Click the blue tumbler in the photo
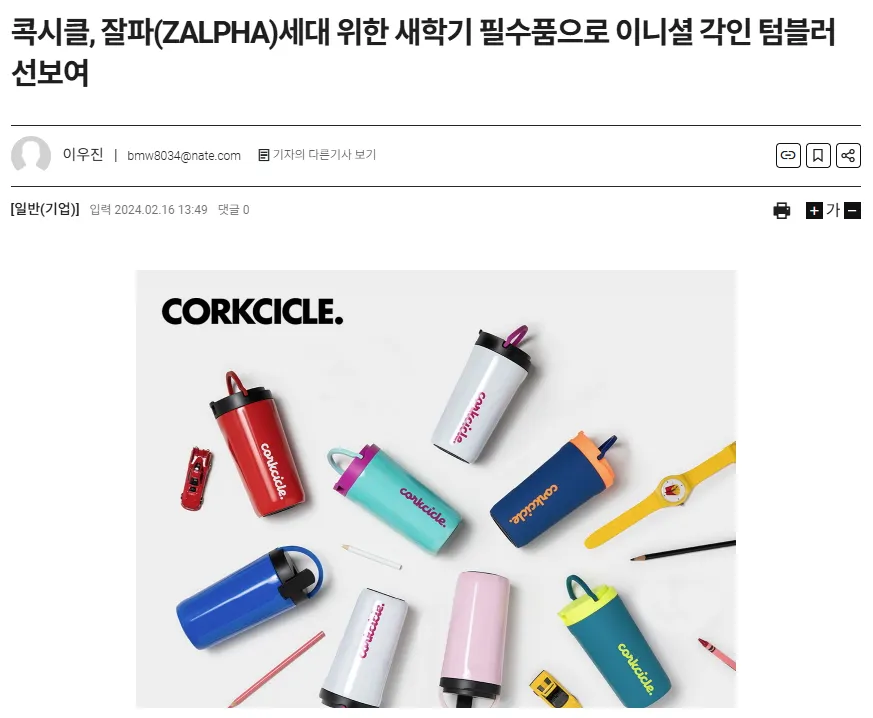The width and height of the screenshot is (873, 718). (x=249, y=596)
